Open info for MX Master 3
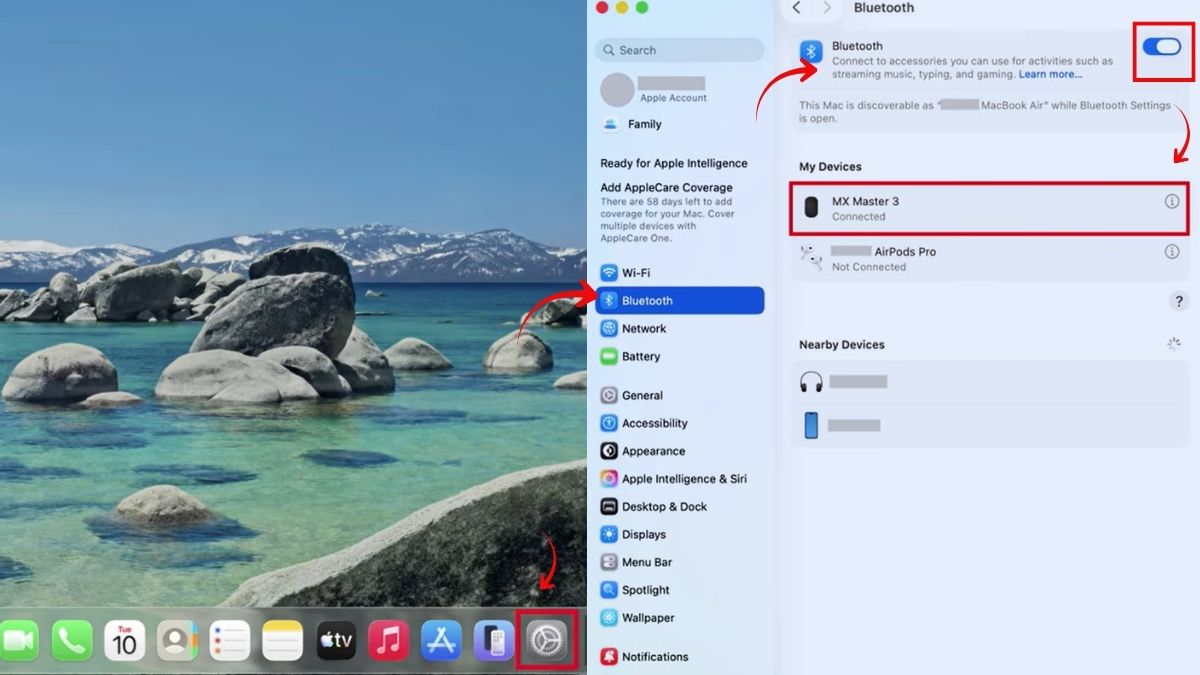 coord(1172,201)
